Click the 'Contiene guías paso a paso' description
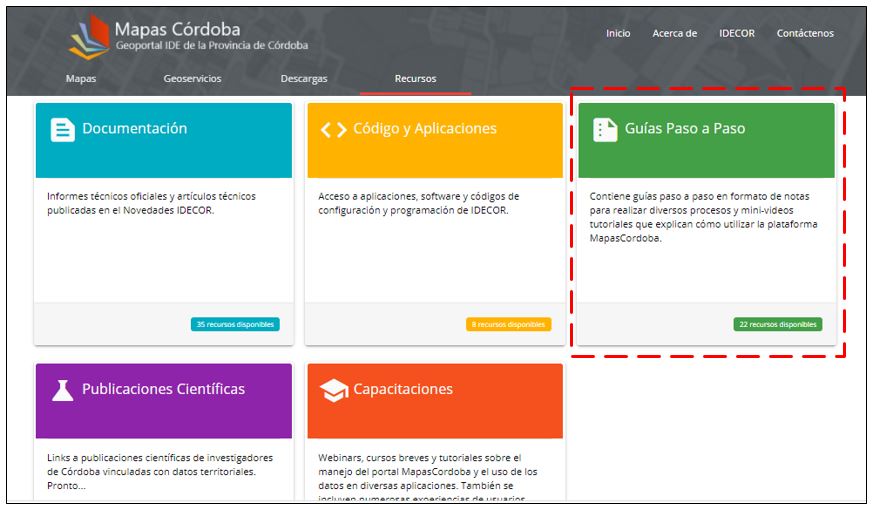This screenshot has height=509, width=873. coord(704,217)
